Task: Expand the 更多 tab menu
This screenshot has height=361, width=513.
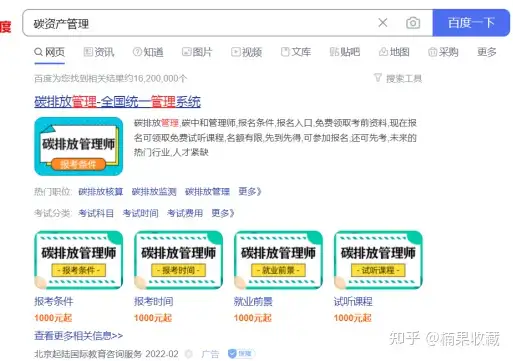Action: pyautogui.click(x=487, y=52)
